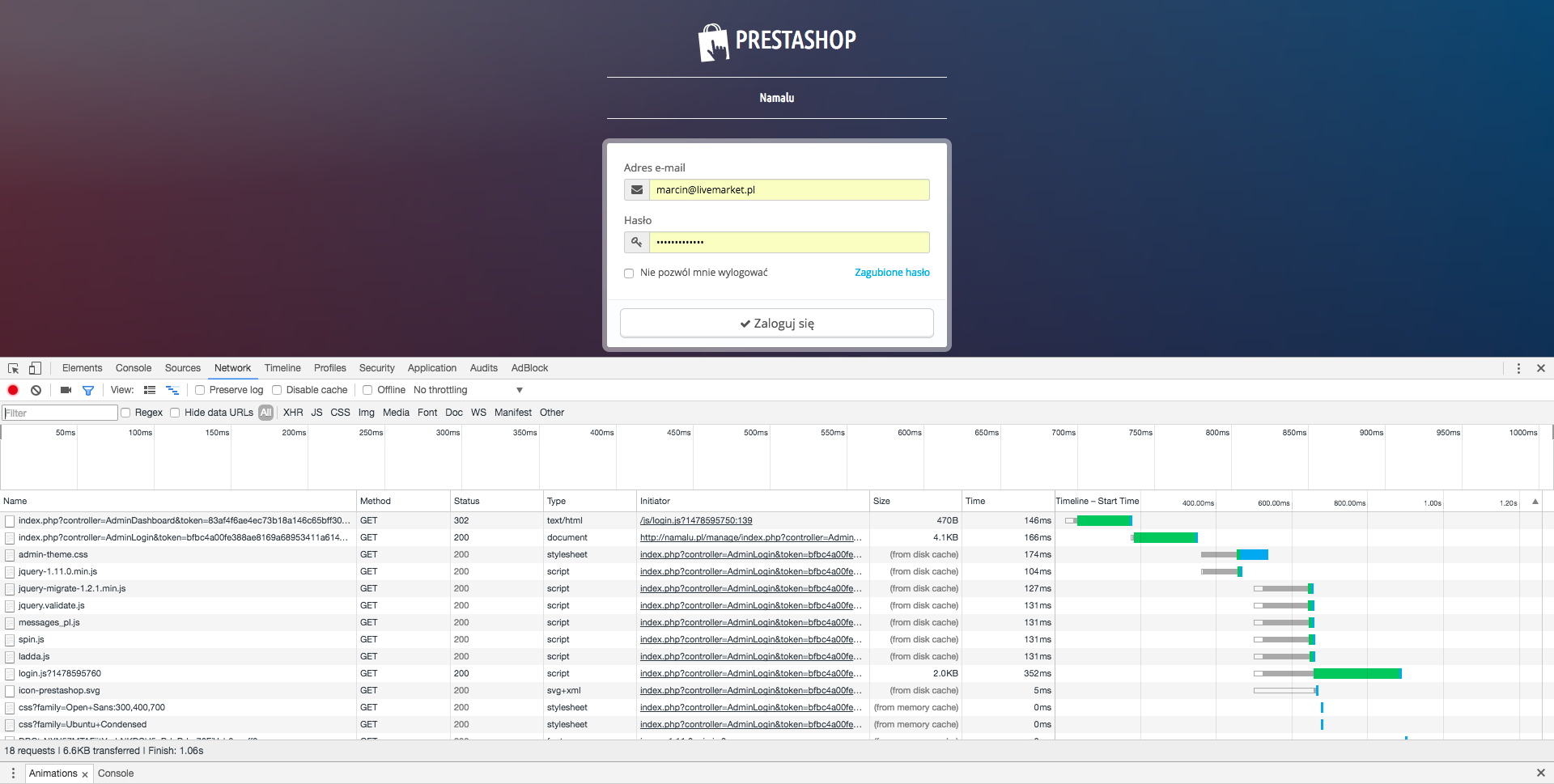Focus the 'Hasło' password field
1554x784 pixels.
pyautogui.click(x=789, y=243)
